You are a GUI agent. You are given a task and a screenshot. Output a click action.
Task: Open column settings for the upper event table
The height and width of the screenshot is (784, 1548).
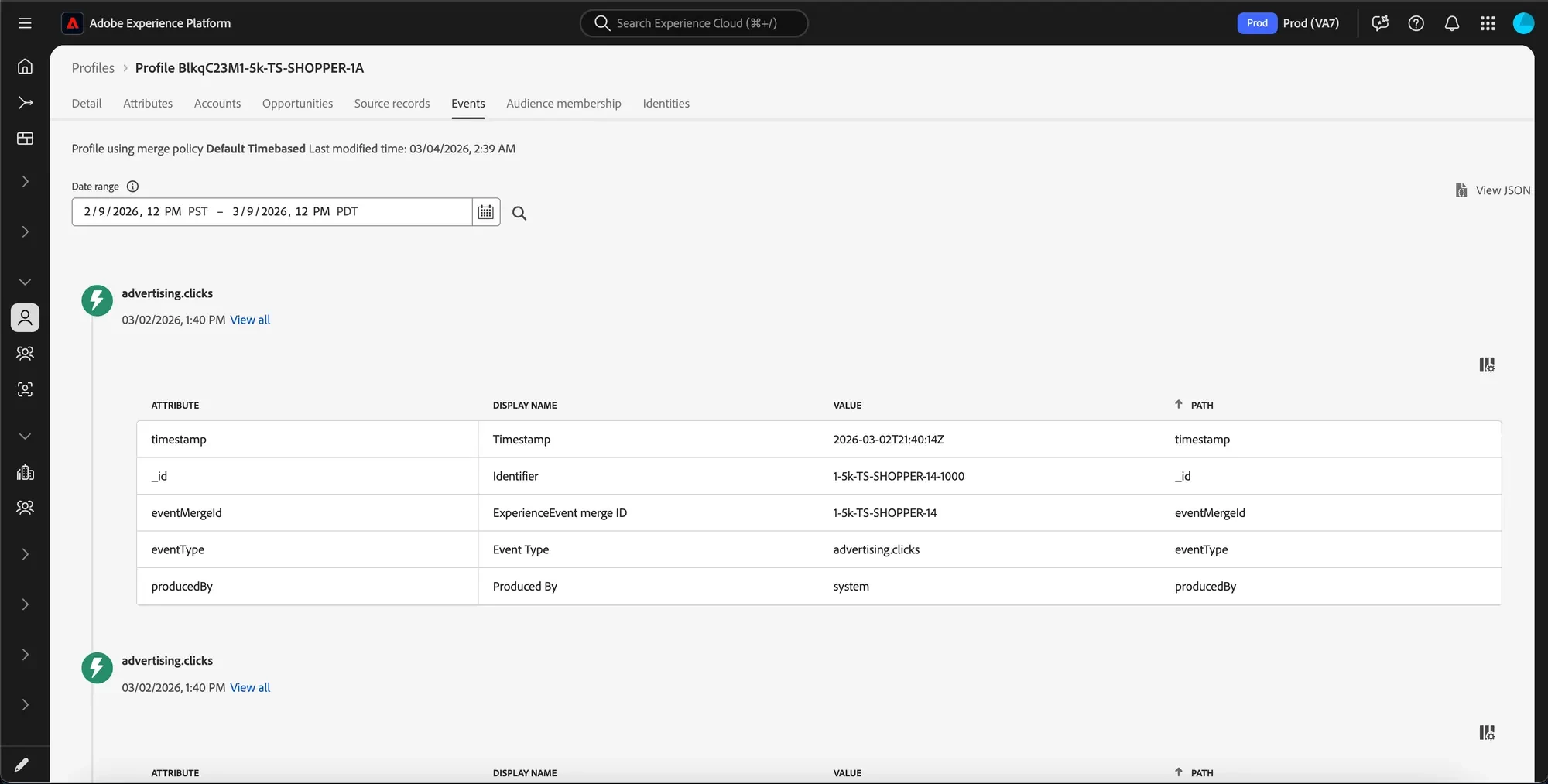(x=1487, y=365)
